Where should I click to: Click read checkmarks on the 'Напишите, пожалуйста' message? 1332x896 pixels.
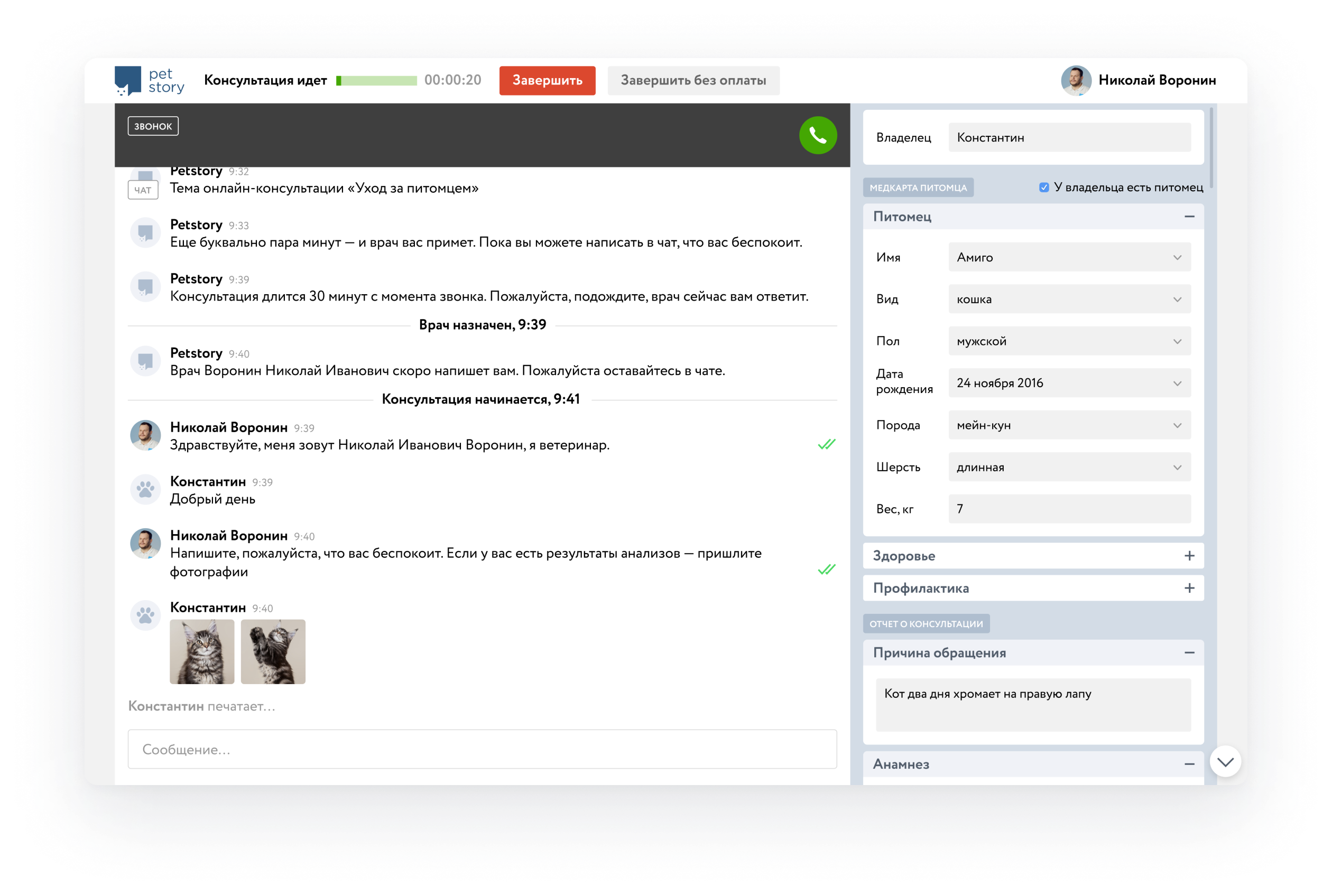coord(826,569)
